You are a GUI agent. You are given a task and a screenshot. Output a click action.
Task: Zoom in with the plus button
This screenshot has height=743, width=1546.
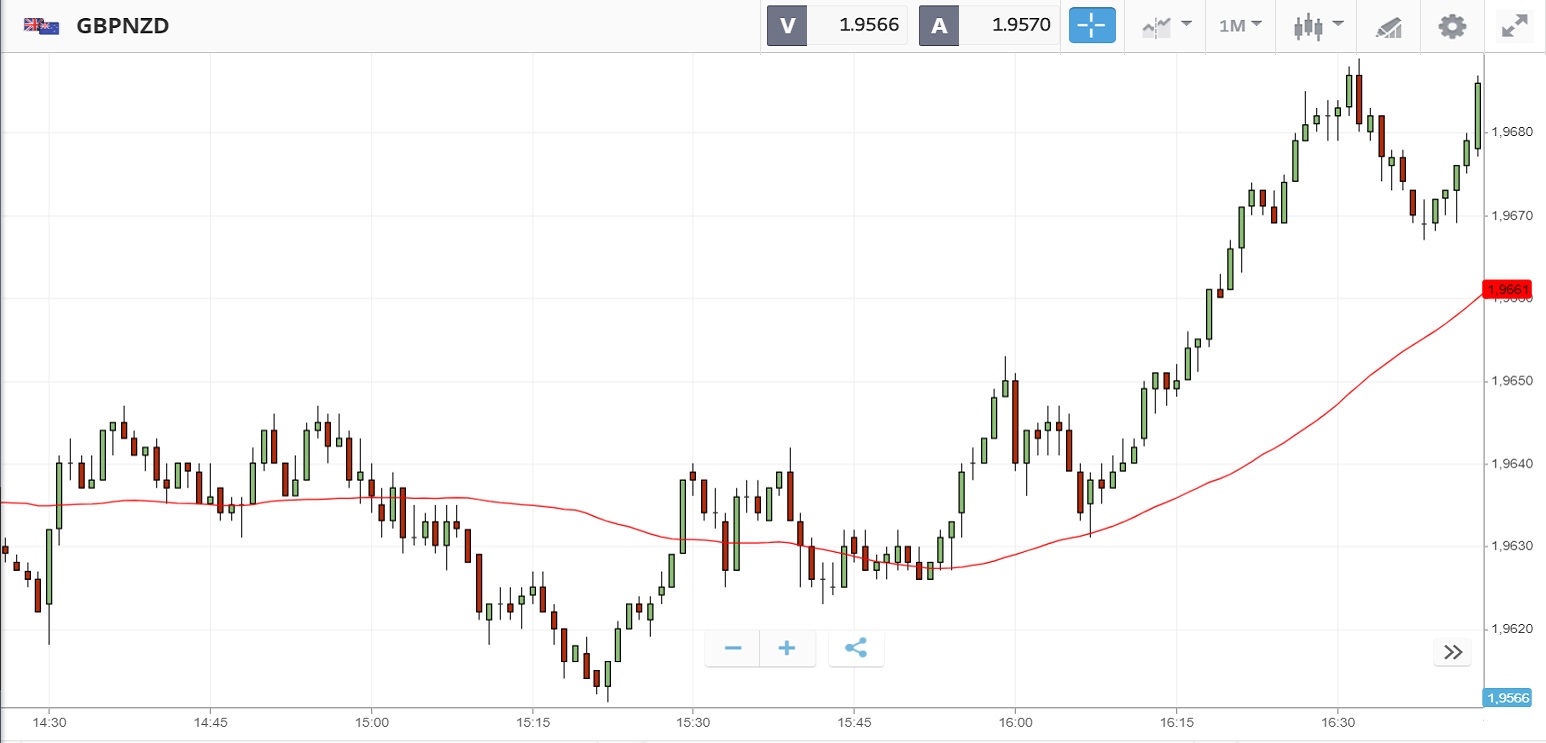(787, 648)
